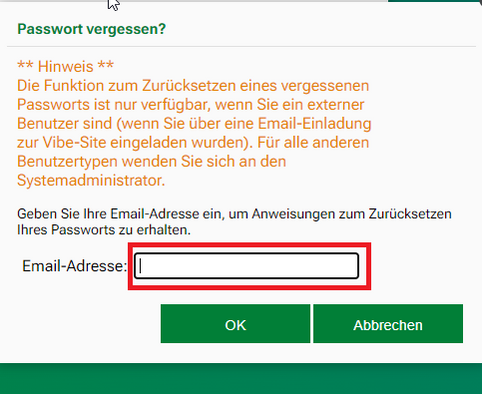The width and height of the screenshot is (482, 394).
Task: Place cursor at the text caret in email field
Action: (141, 266)
